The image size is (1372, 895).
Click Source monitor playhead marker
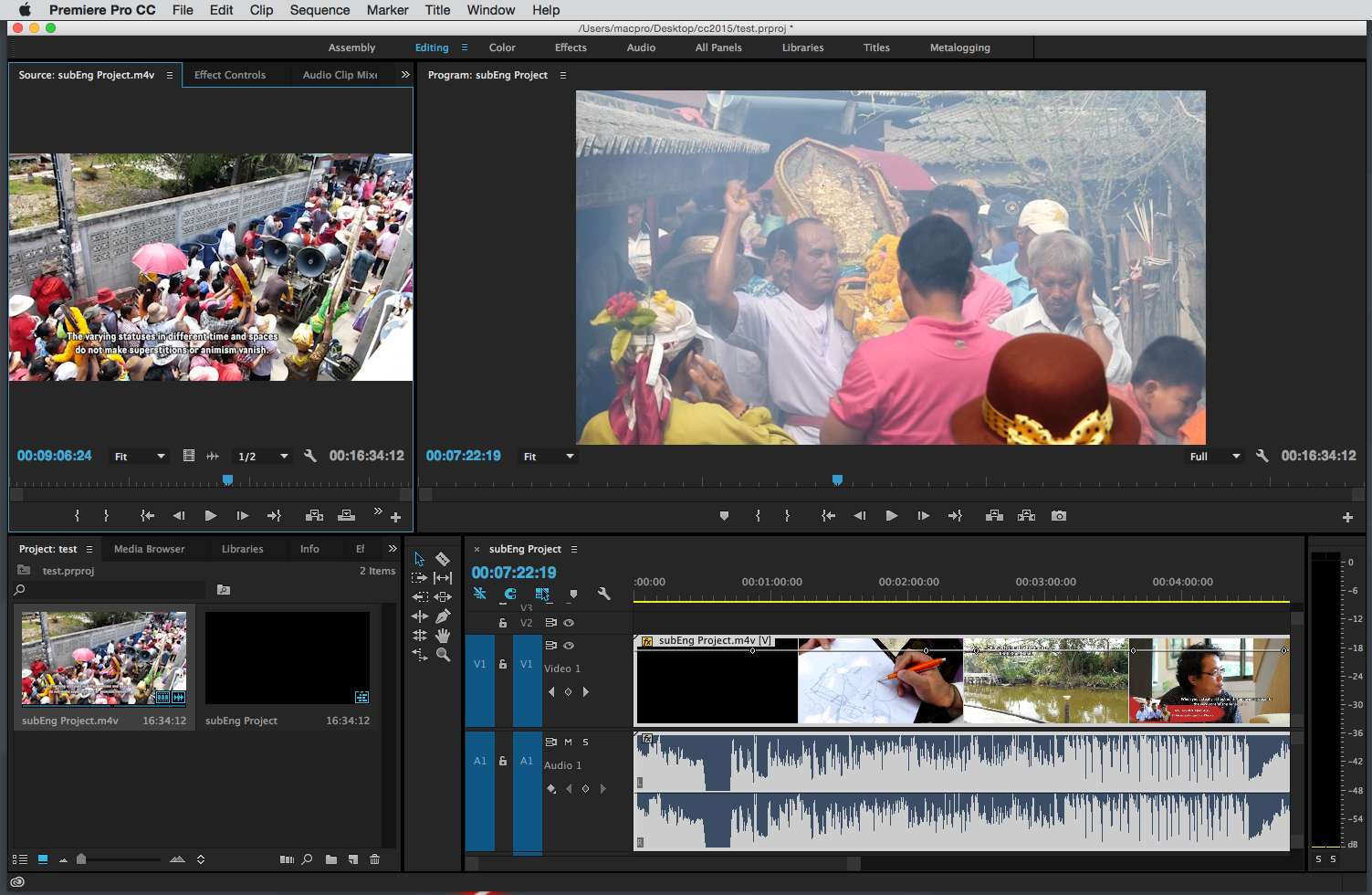(x=227, y=479)
